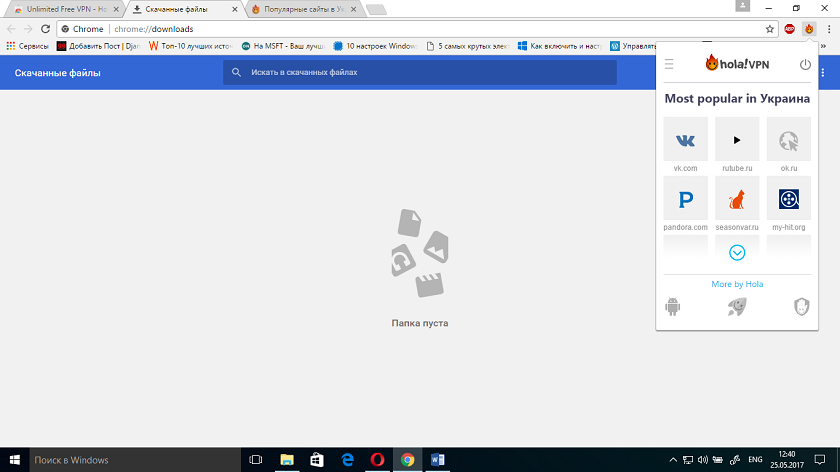Open the seasonvar.ru cat icon tile

(737, 199)
